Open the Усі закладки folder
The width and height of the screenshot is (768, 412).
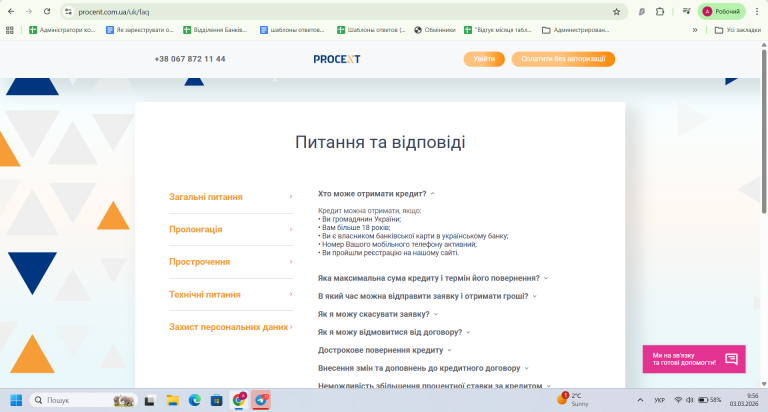coord(738,30)
